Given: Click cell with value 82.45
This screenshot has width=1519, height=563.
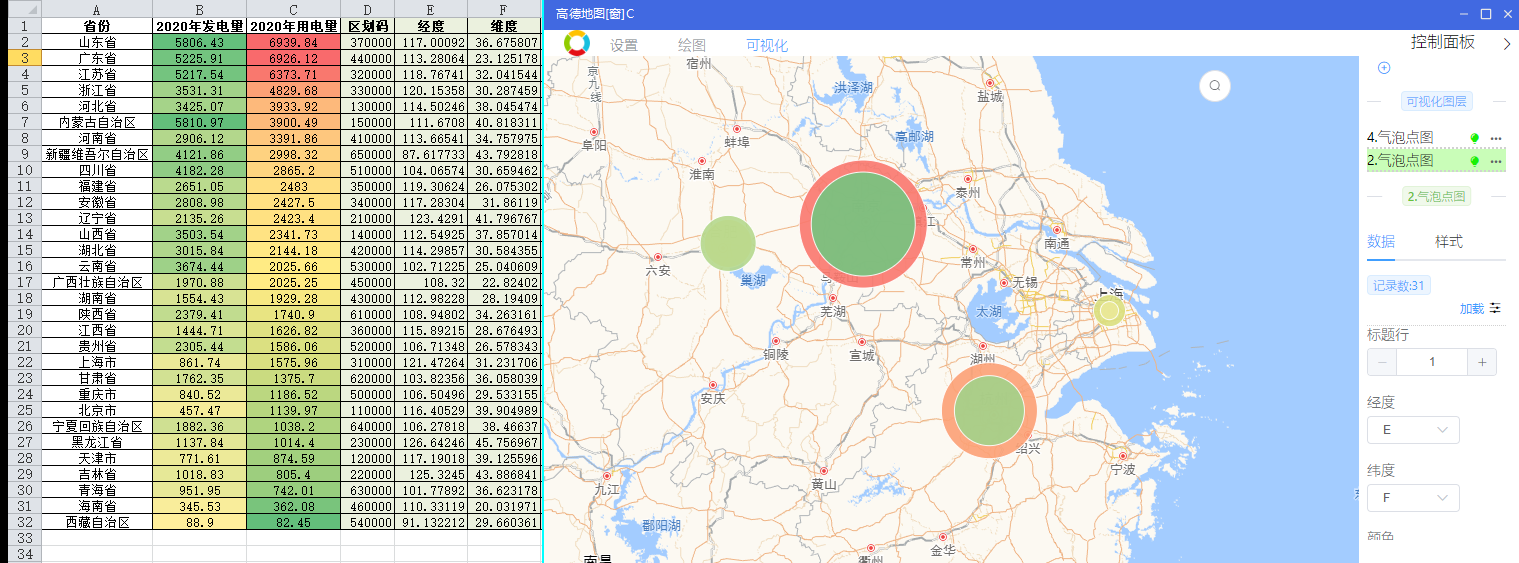Looking at the screenshot, I should click(x=293, y=522).
